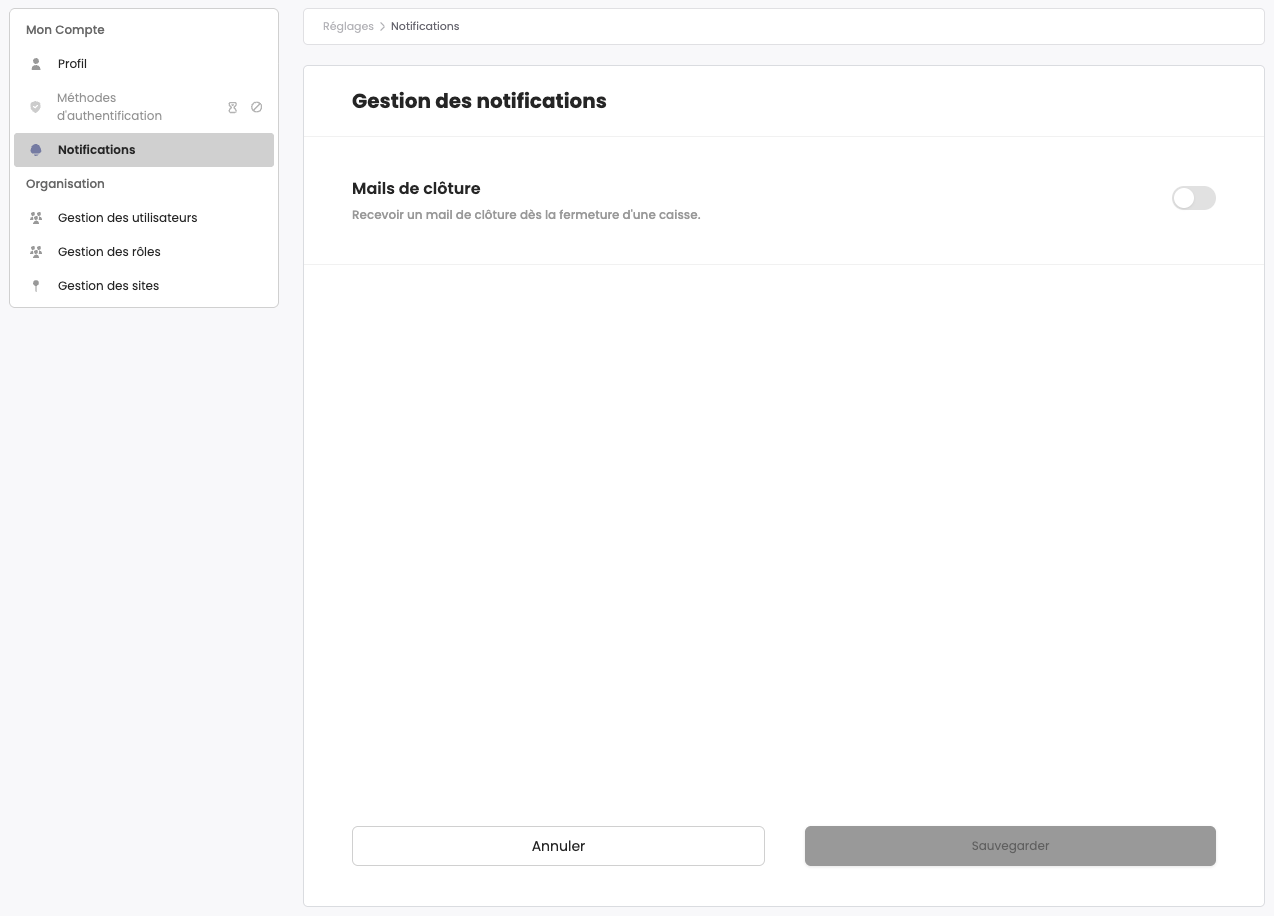
Task: Go to Gestion des utilisateurs
Action: (127, 218)
